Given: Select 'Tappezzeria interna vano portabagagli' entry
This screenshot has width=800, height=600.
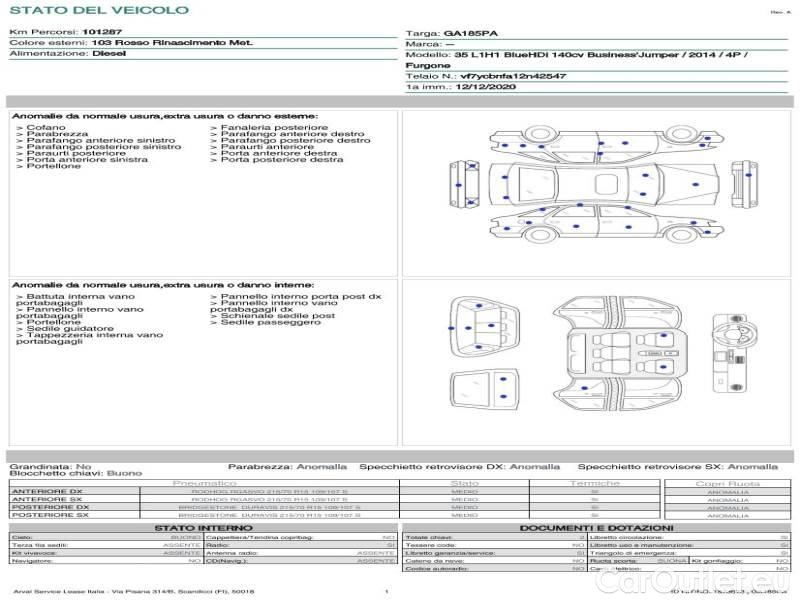Looking at the screenshot, I should (89, 338).
